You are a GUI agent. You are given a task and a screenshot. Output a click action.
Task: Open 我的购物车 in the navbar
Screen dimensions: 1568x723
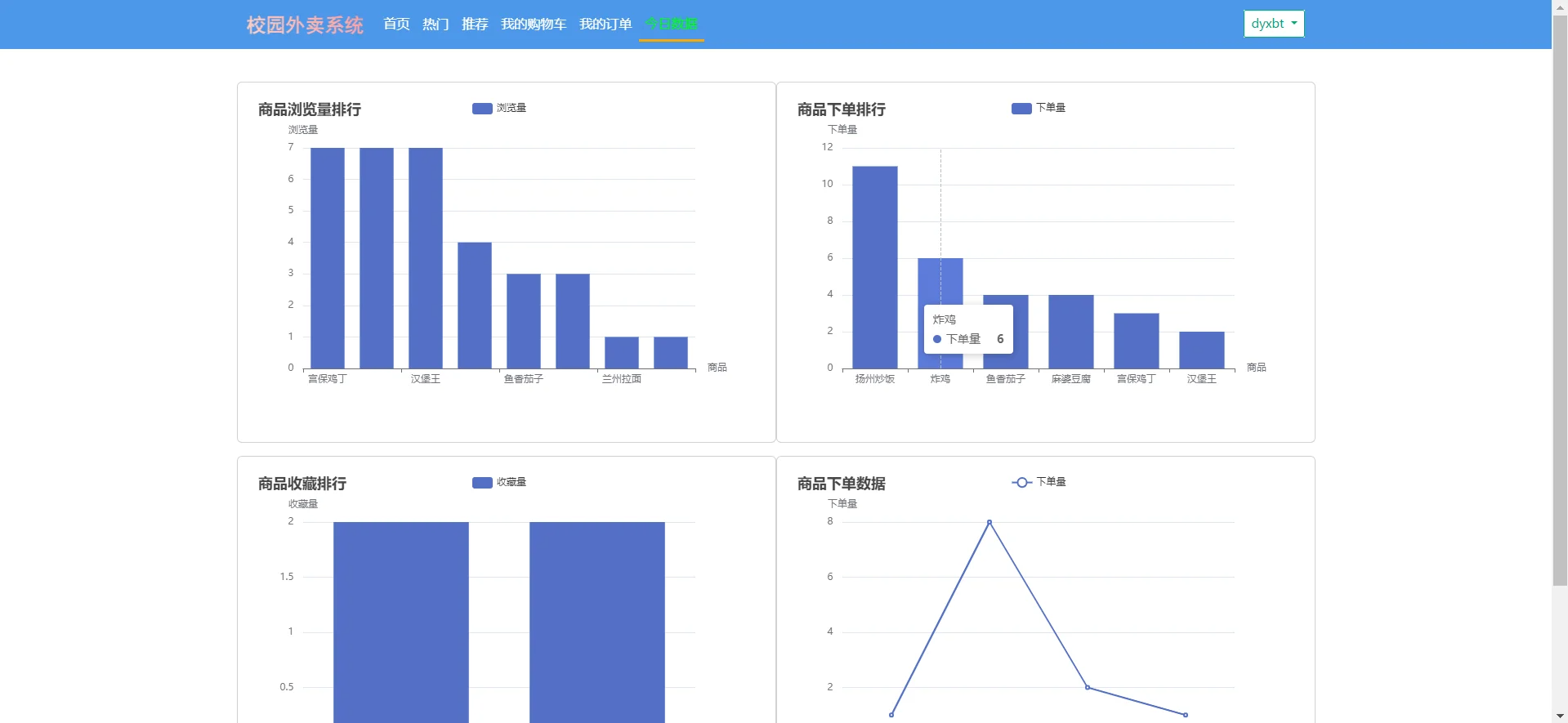(534, 24)
